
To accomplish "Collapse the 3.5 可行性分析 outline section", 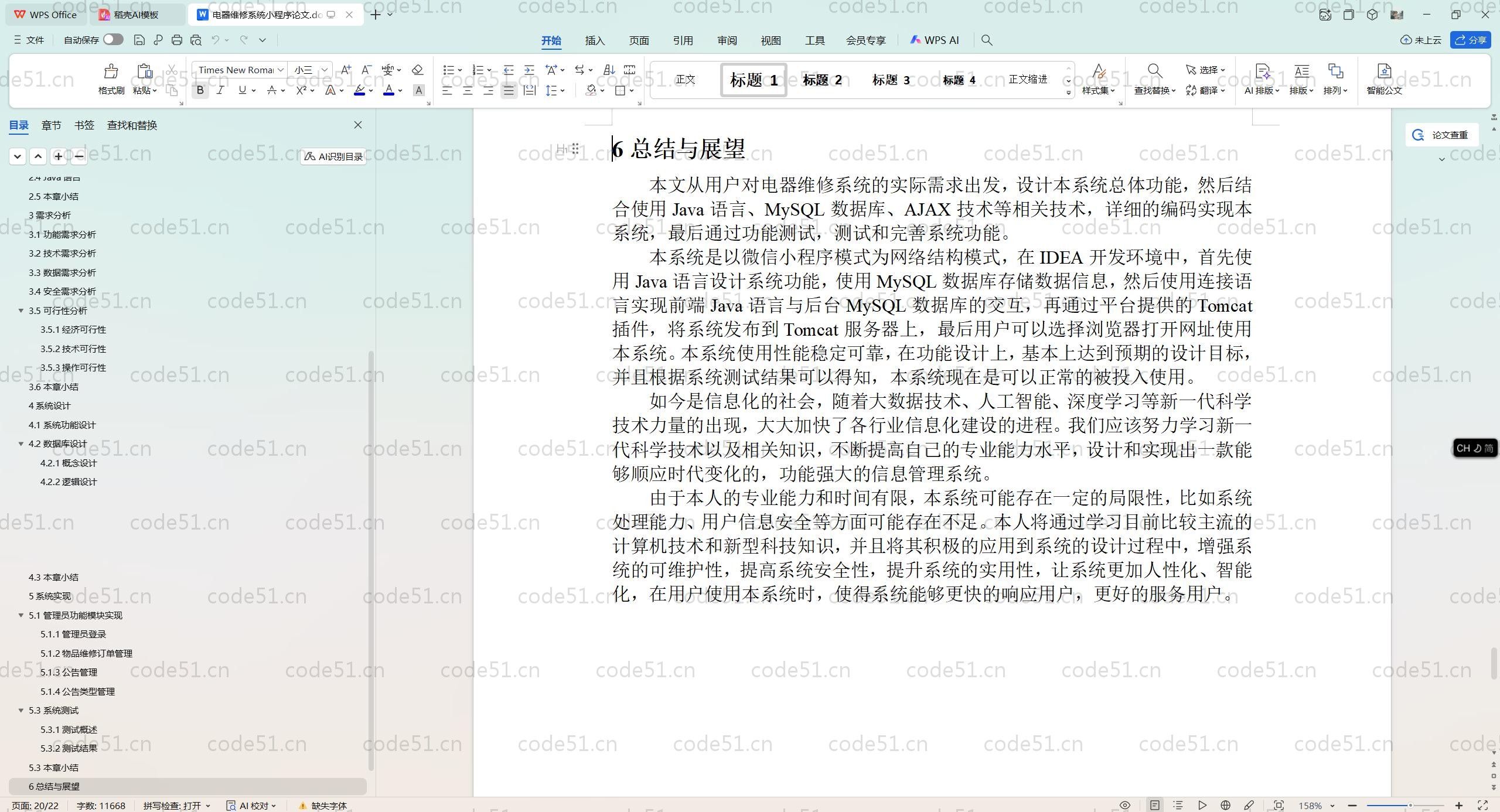I will [21, 311].
